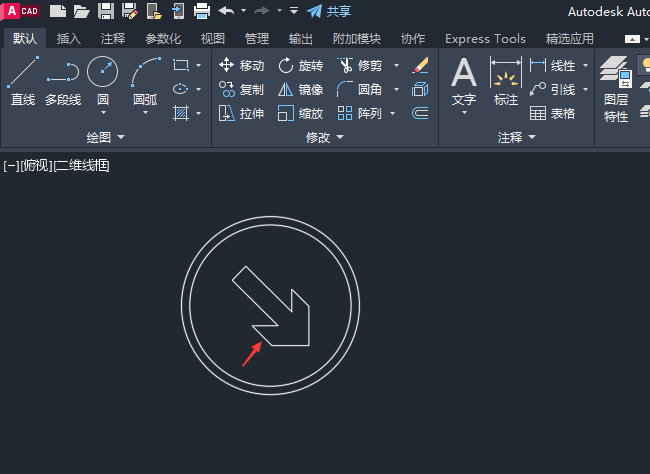Open the Express Tools ribbon tab

pyautogui.click(x=485, y=39)
